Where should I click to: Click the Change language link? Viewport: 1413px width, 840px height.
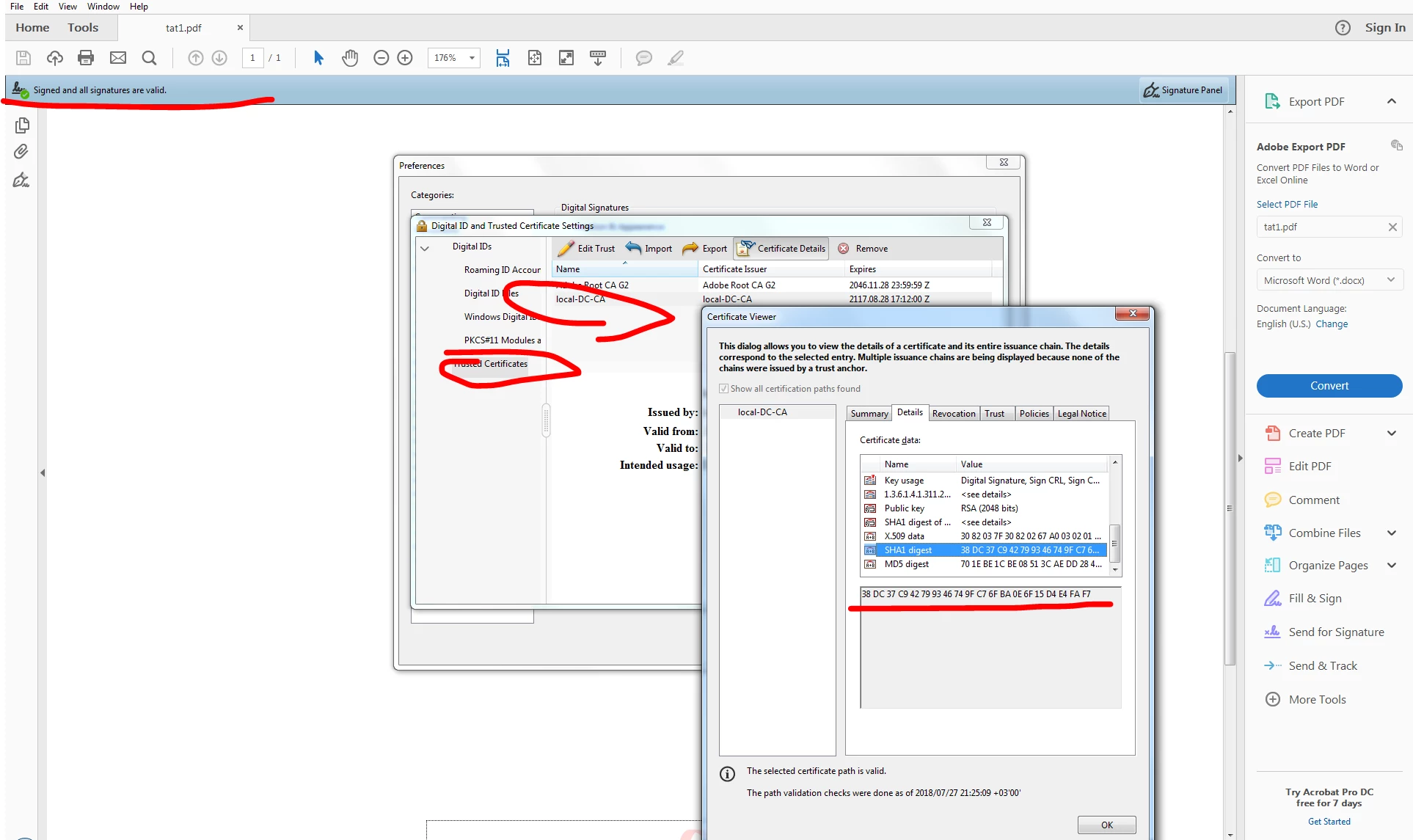click(x=1331, y=324)
